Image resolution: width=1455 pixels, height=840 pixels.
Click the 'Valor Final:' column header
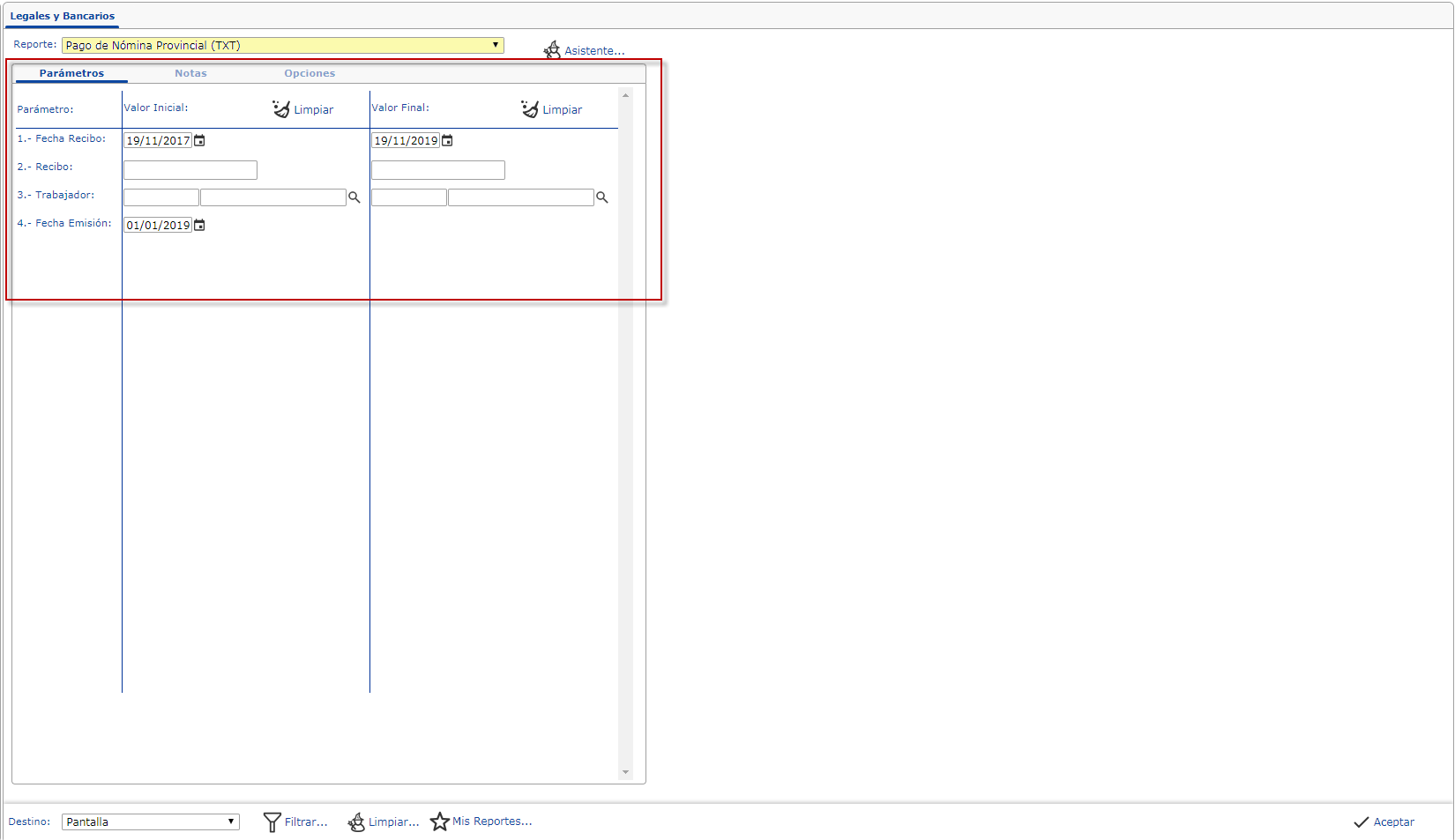point(400,108)
